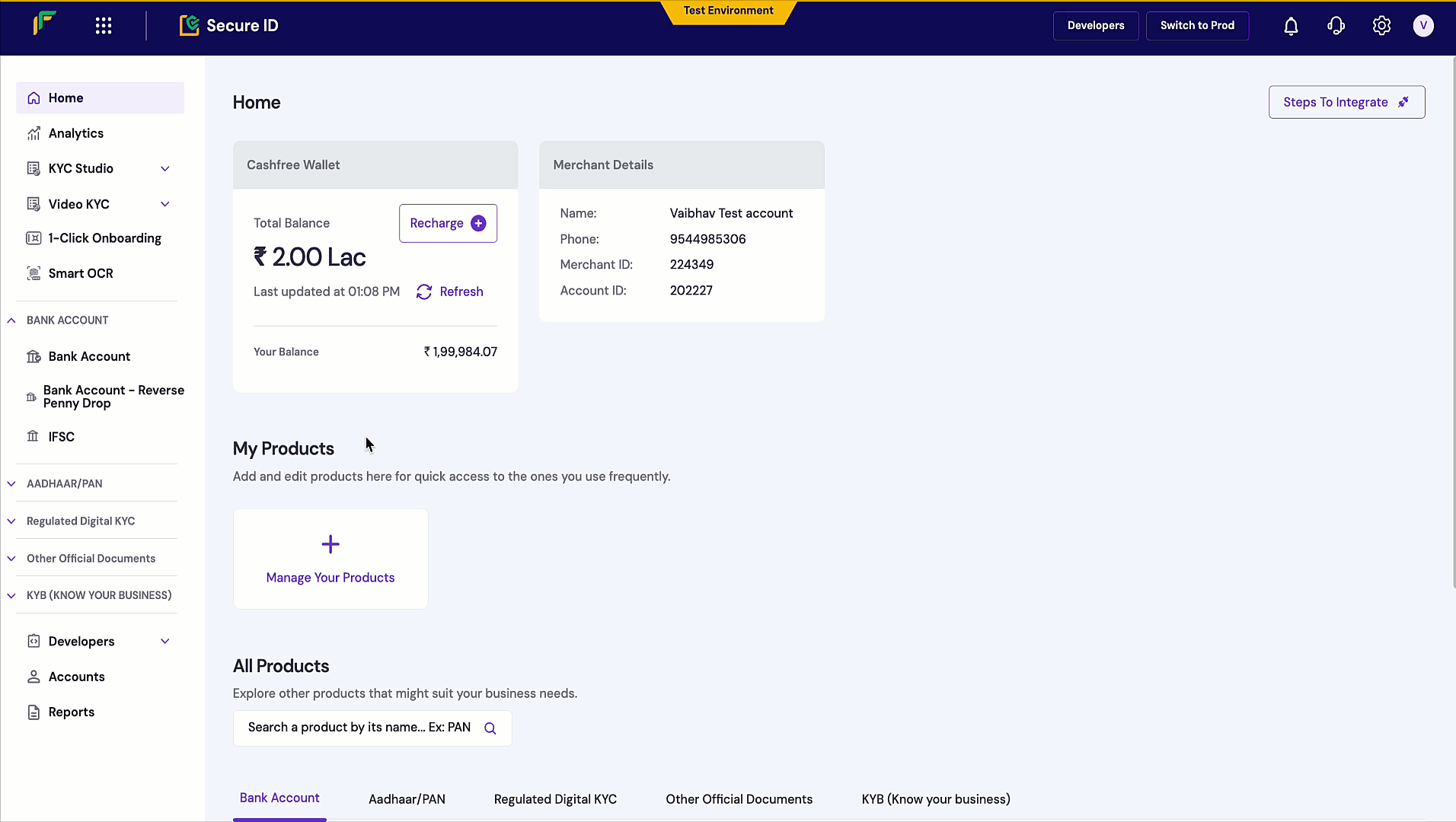Click the Reports document icon

coord(34,712)
